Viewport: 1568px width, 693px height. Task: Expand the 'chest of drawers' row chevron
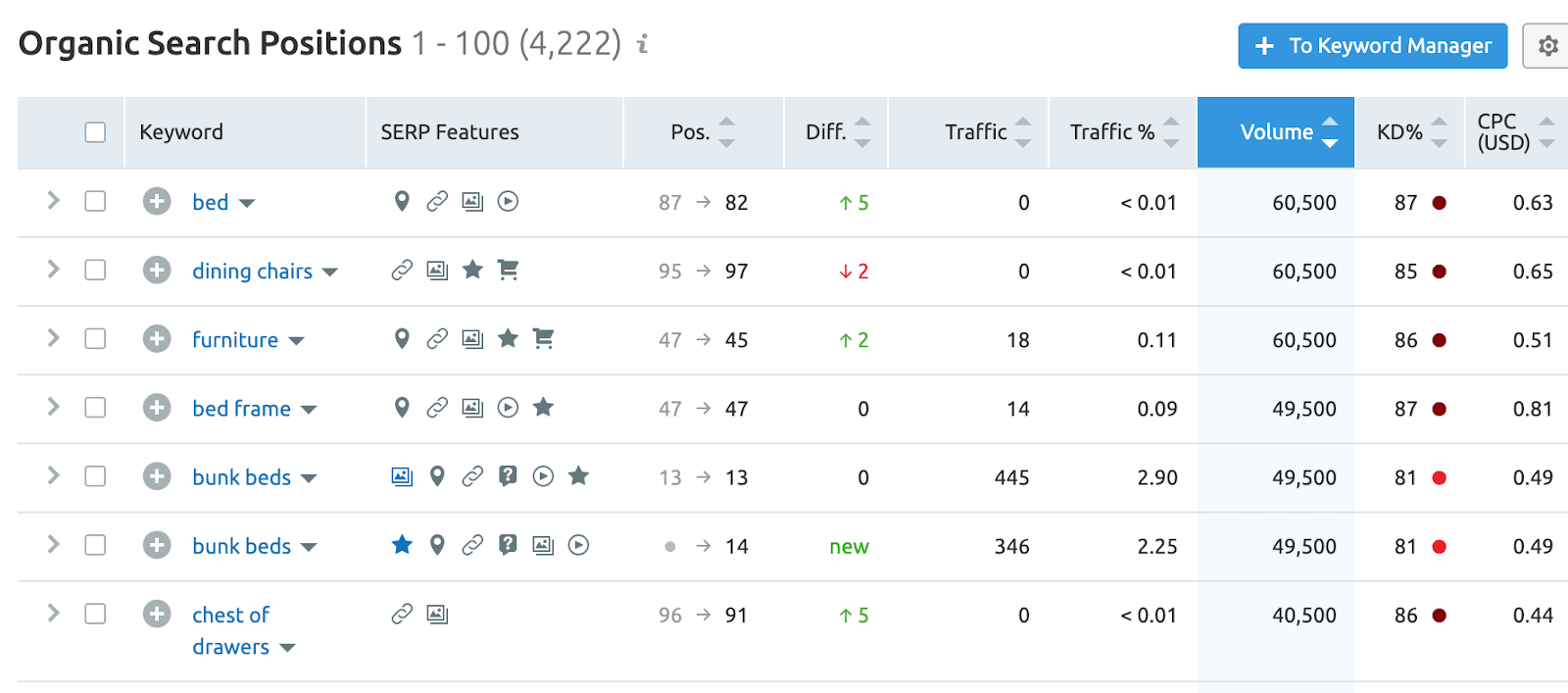click(54, 613)
